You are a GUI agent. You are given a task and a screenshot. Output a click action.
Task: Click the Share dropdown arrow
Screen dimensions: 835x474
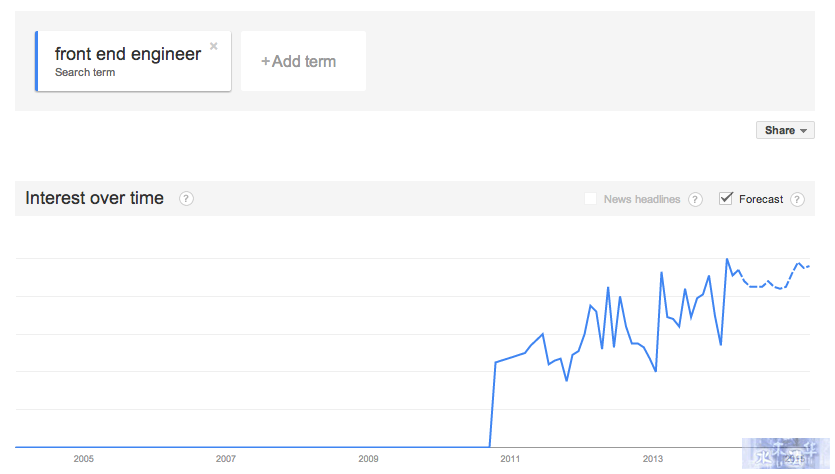[x=803, y=131]
